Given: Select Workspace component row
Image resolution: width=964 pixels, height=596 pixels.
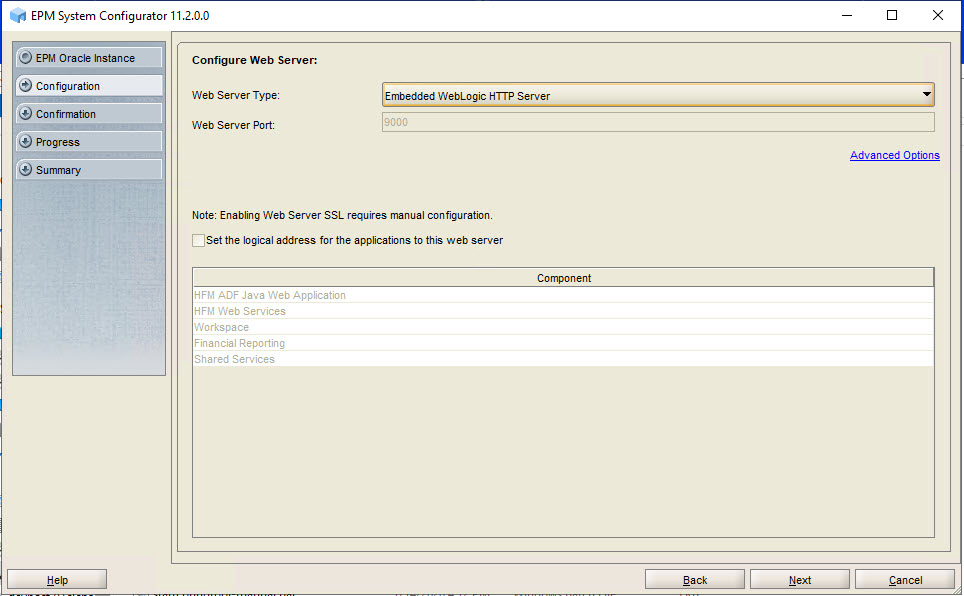Looking at the screenshot, I should (563, 327).
